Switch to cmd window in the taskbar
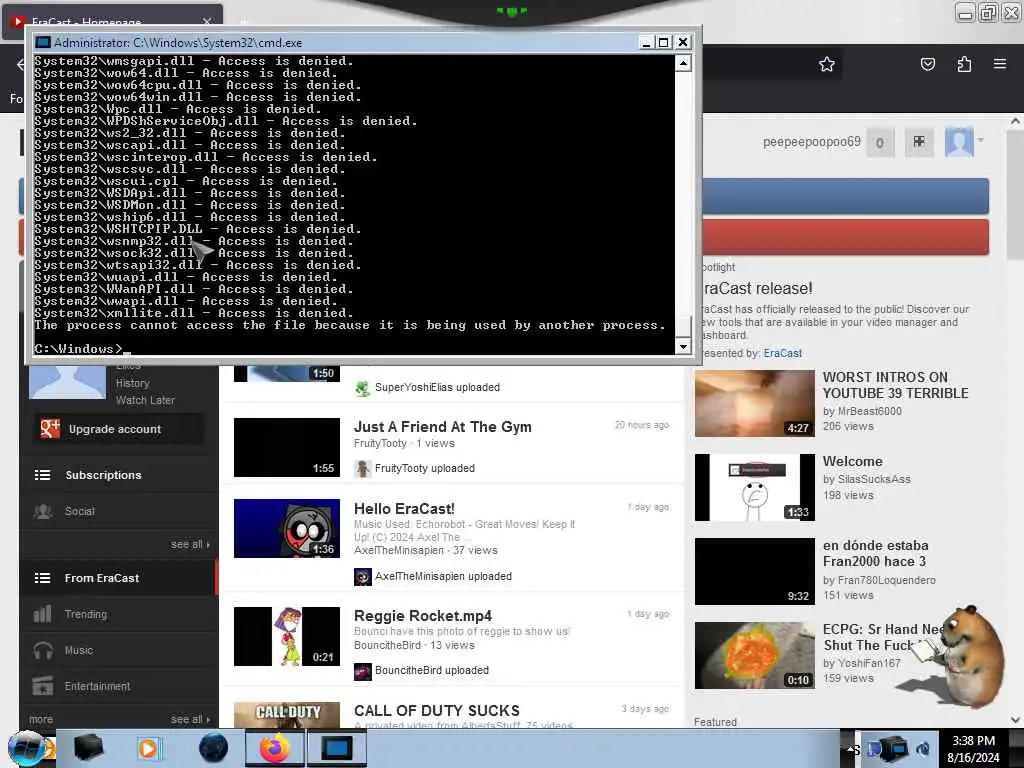The image size is (1024, 768). (x=336, y=748)
